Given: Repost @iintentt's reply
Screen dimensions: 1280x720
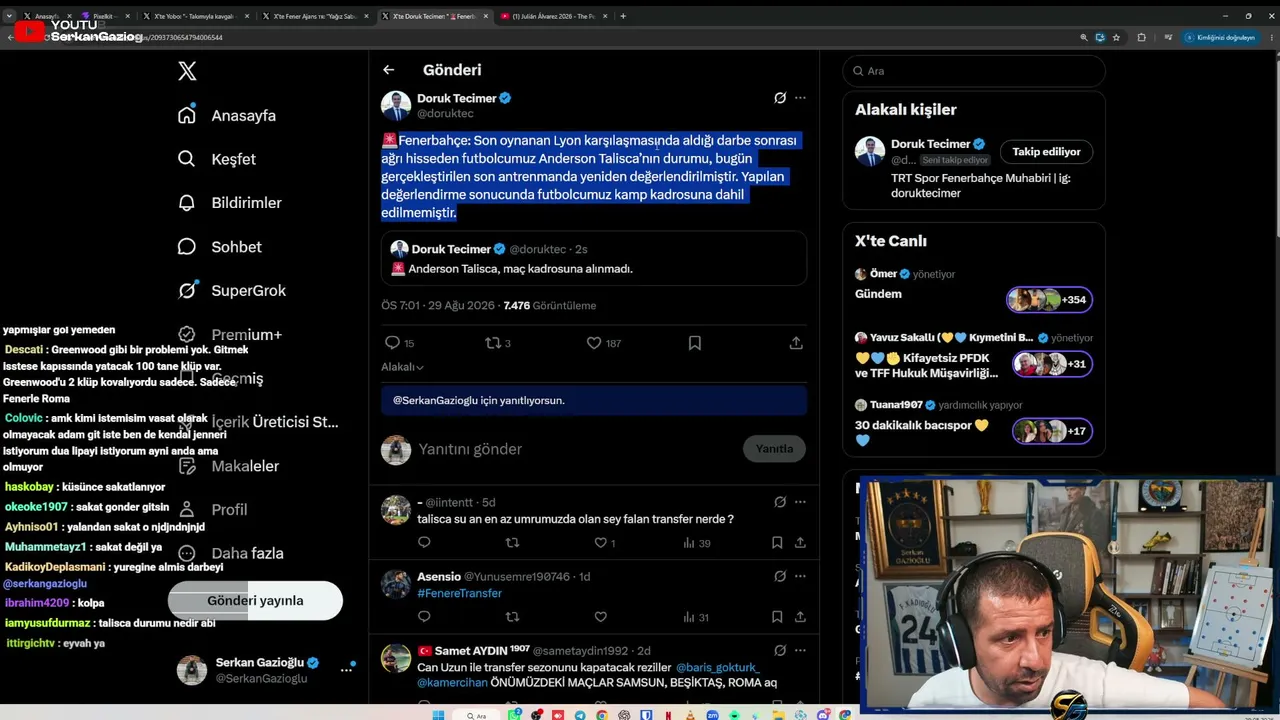Looking at the screenshot, I should pyautogui.click(x=512, y=543).
